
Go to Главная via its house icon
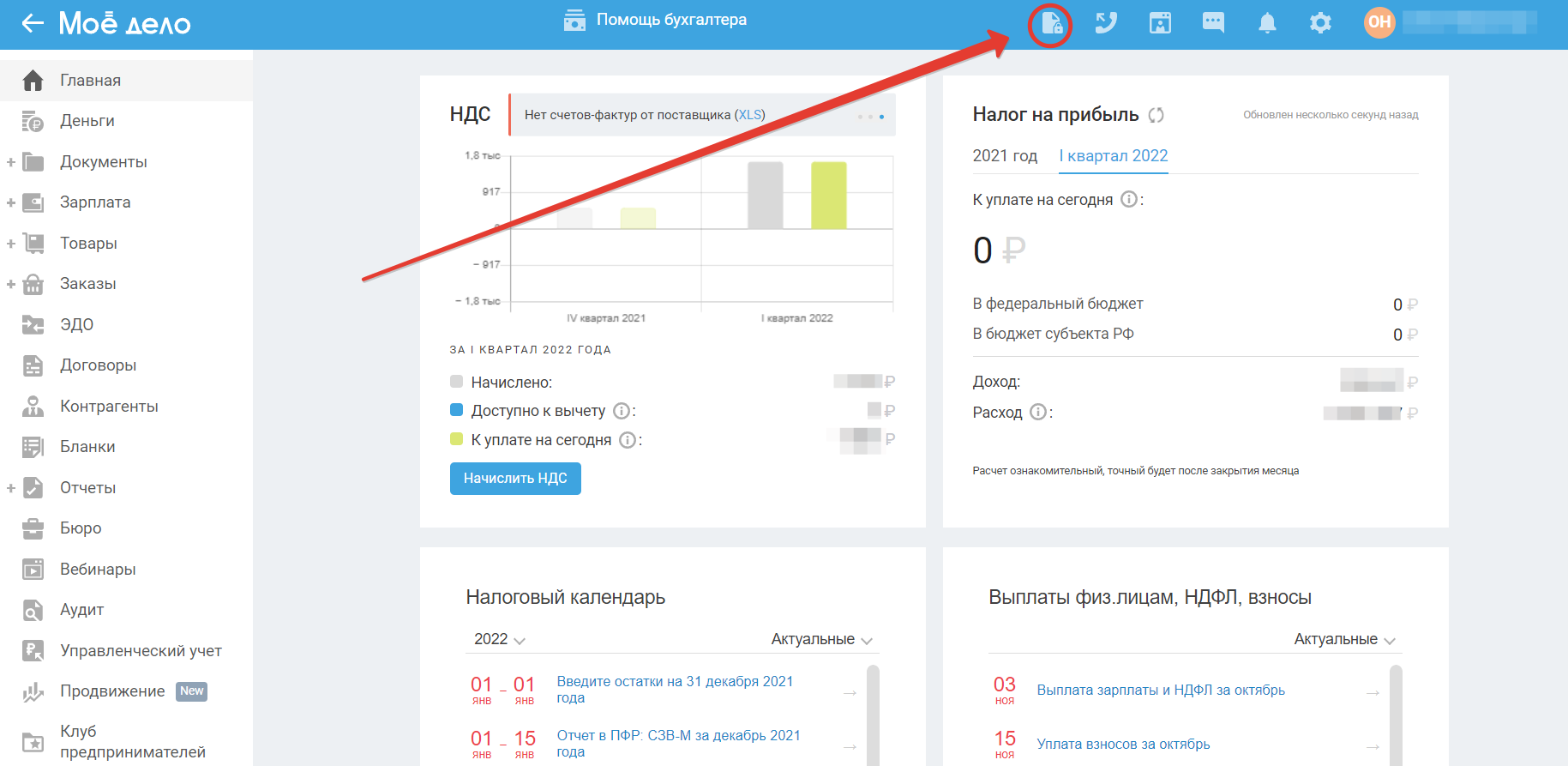click(33, 81)
